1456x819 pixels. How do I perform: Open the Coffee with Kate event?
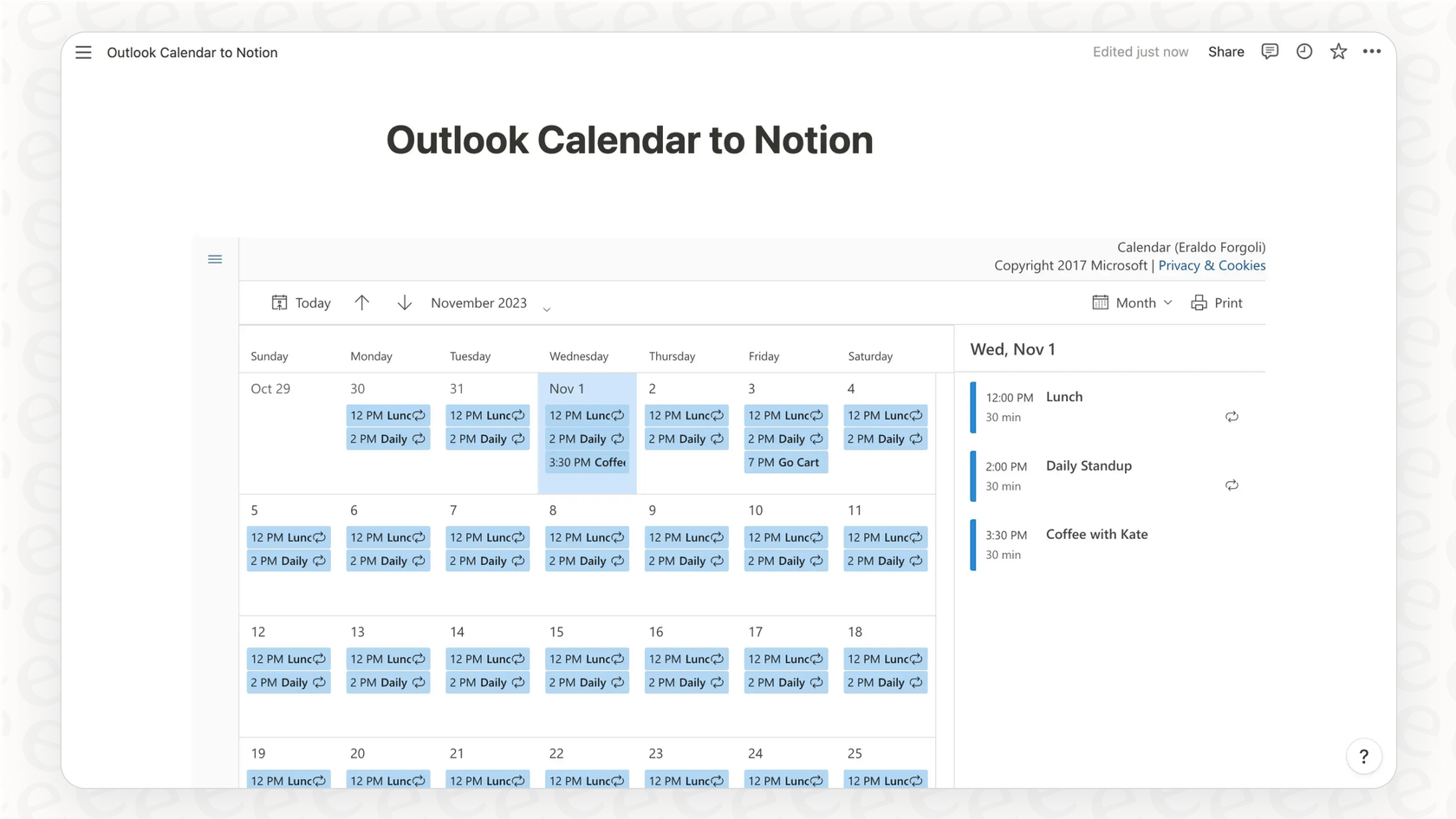pyautogui.click(x=1096, y=534)
